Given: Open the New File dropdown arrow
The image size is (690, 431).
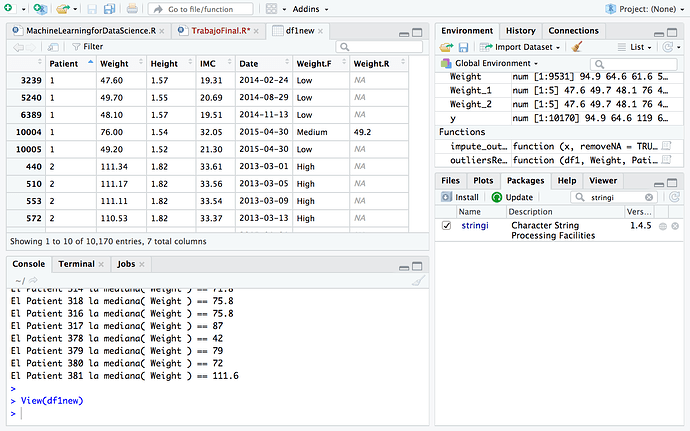Looking at the screenshot, I should click(23, 9).
